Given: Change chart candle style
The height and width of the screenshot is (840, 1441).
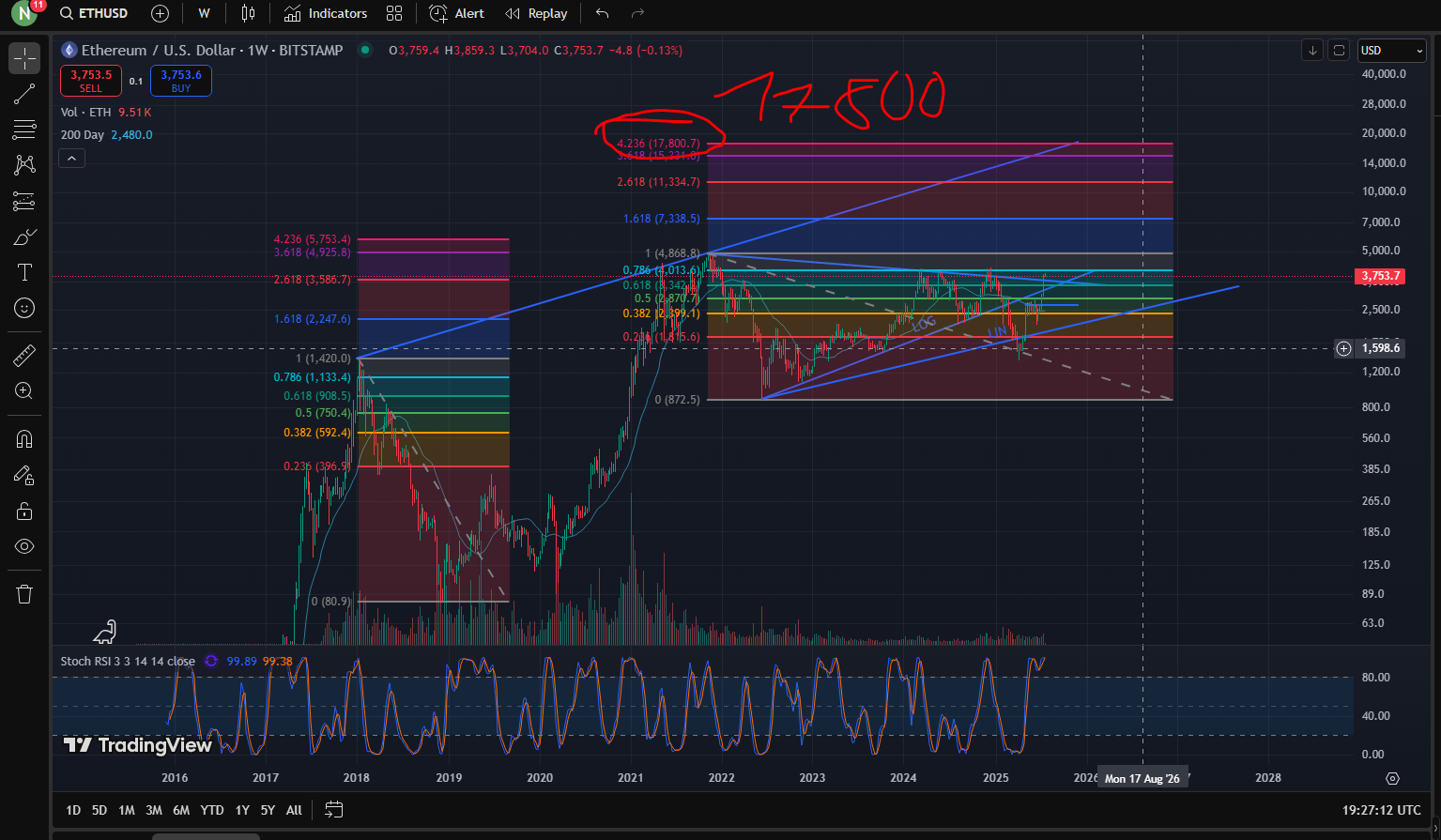Looking at the screenshot, I should 248,14.
